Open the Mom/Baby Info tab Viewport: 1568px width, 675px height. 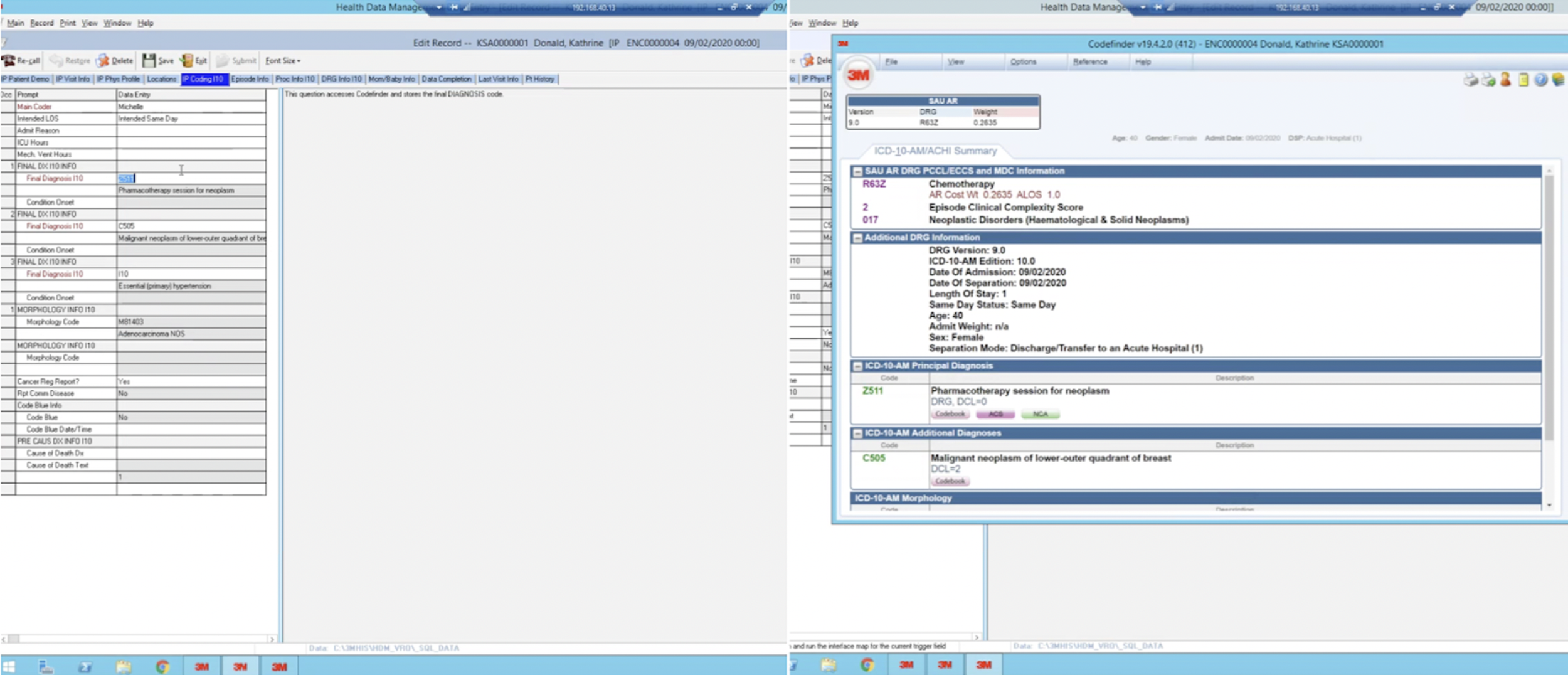click(x=391, y=79)
